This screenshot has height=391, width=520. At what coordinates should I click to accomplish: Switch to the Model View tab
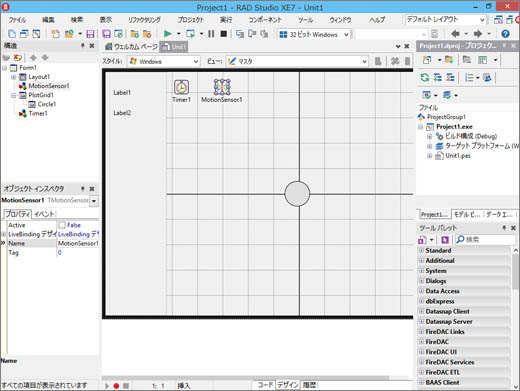click(x=467, y=214)
